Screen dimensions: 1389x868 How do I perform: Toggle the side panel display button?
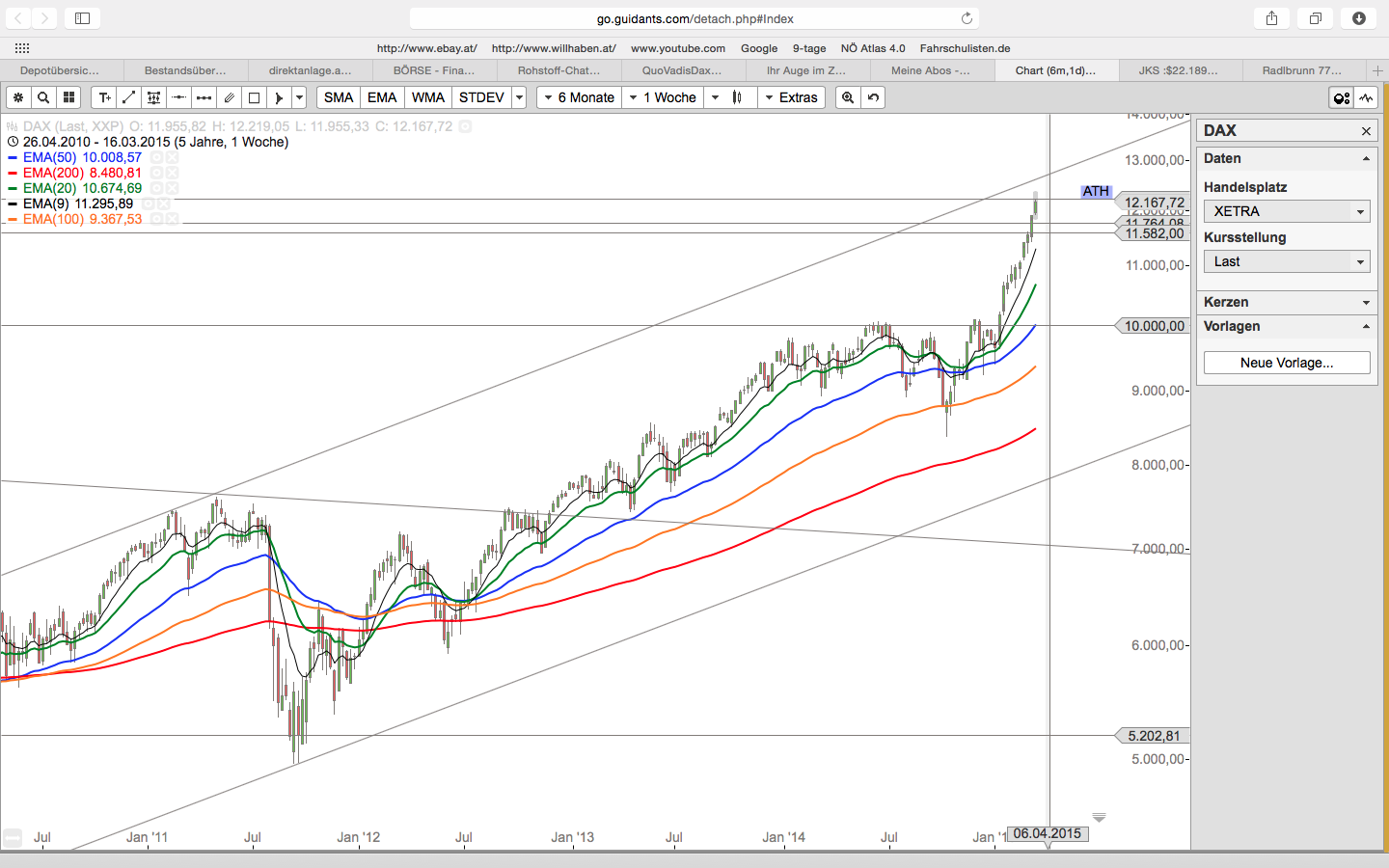click(x=1342, y=97)
